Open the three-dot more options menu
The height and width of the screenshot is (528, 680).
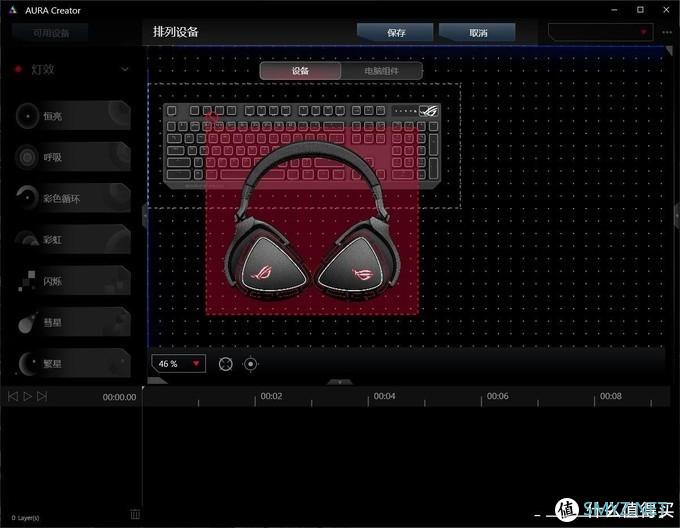point(667,32)
